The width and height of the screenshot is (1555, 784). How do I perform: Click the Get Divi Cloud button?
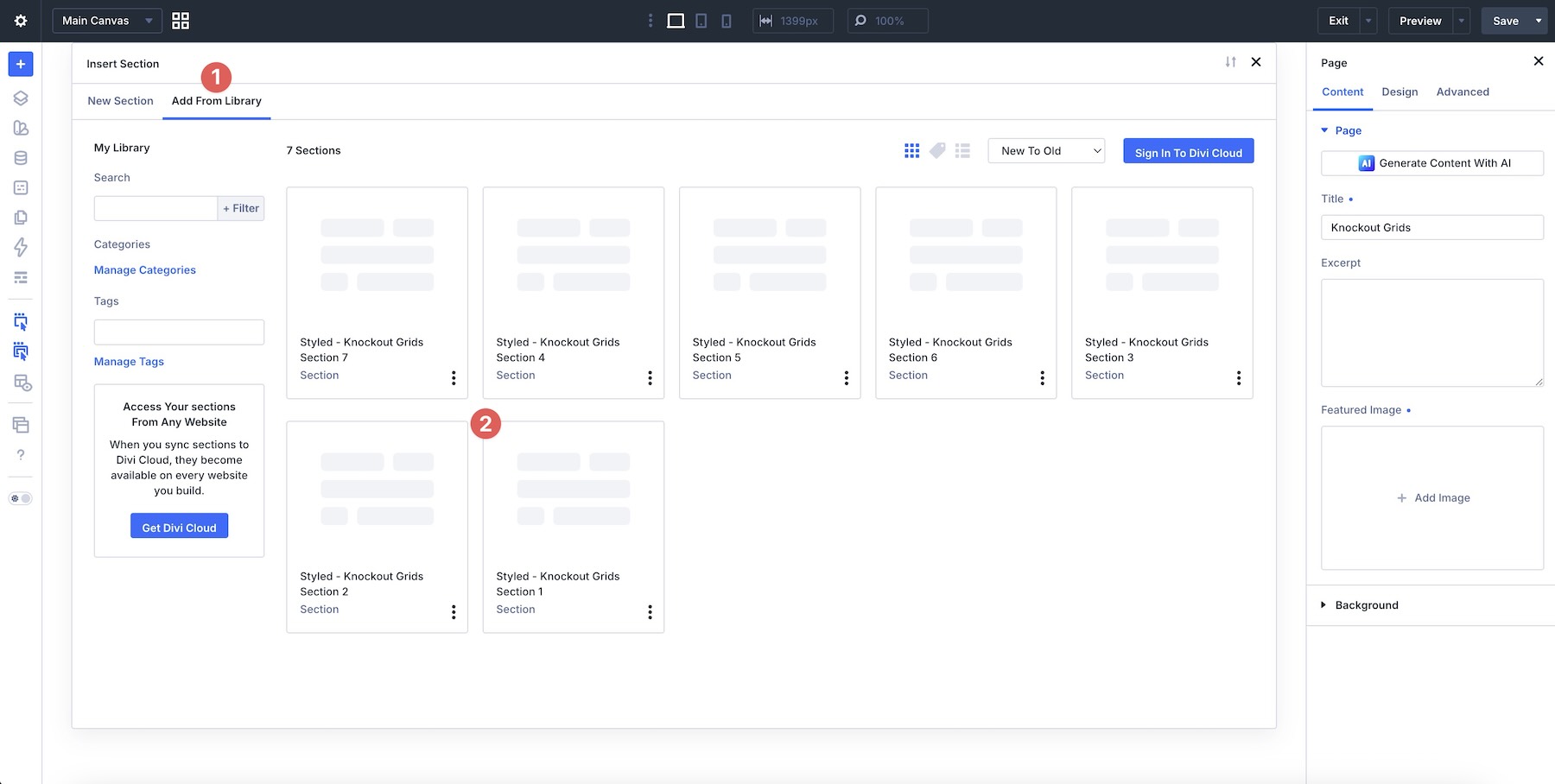point(179,526)
